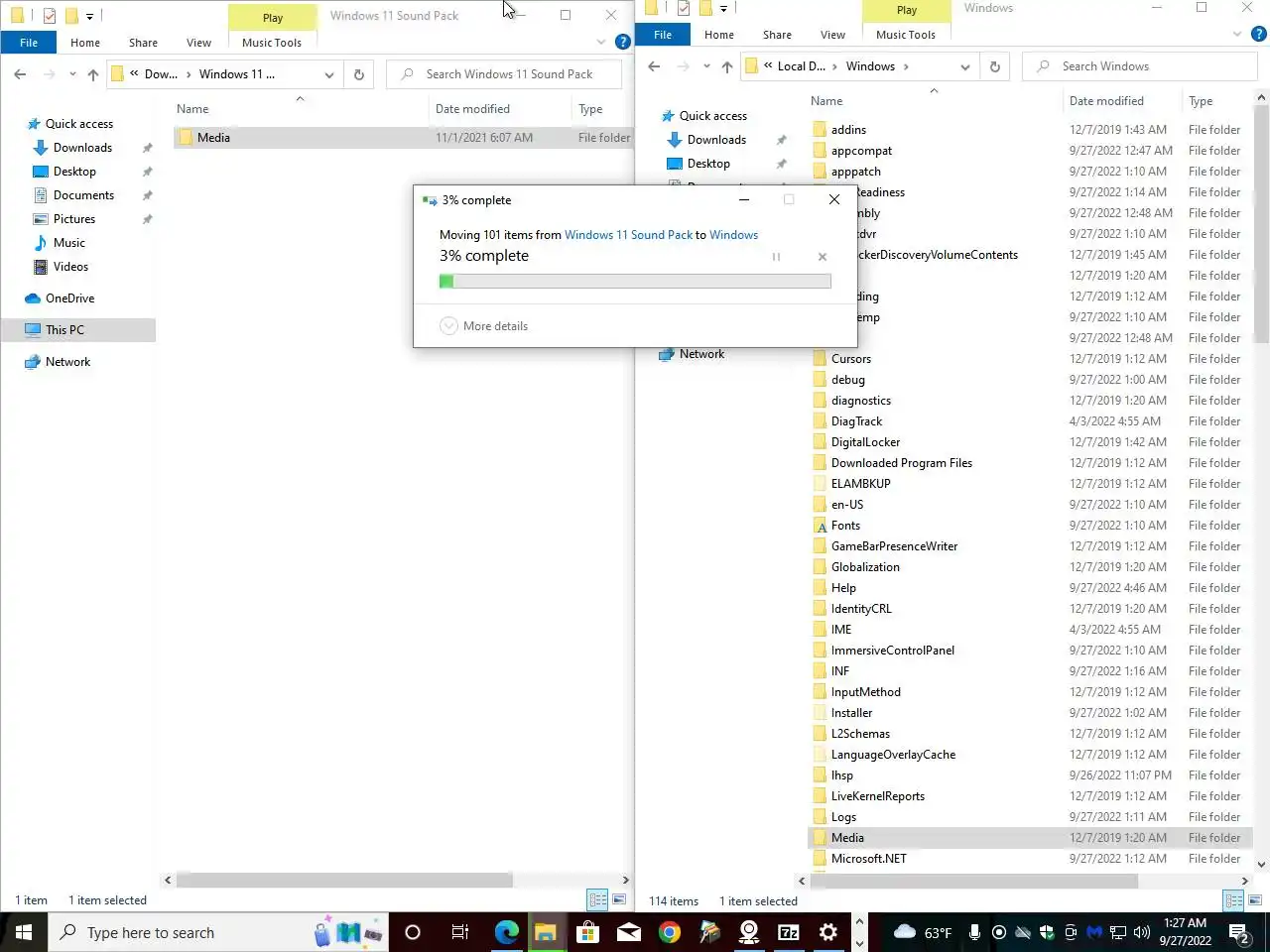Select the Cursors folder in the Windows list
The image size is (1270, 952).
pos(851,359)
